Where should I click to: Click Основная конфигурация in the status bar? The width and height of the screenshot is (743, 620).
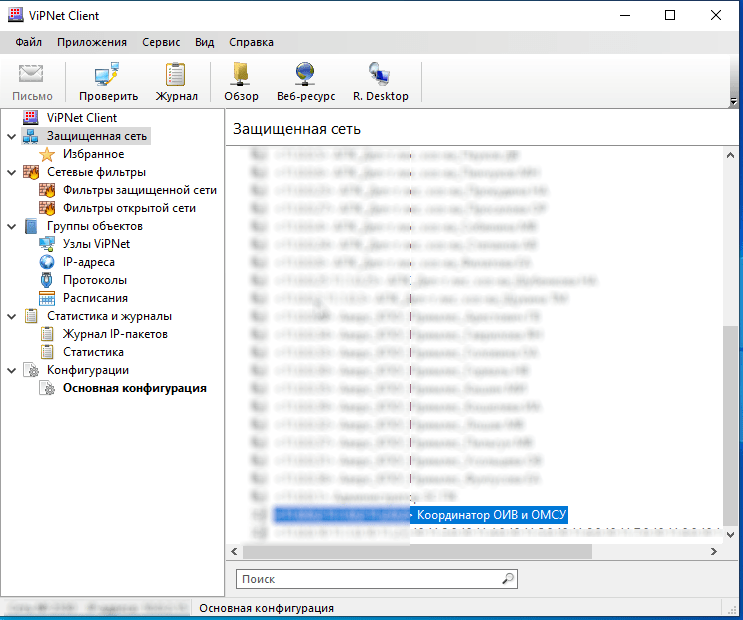[266, 608]
